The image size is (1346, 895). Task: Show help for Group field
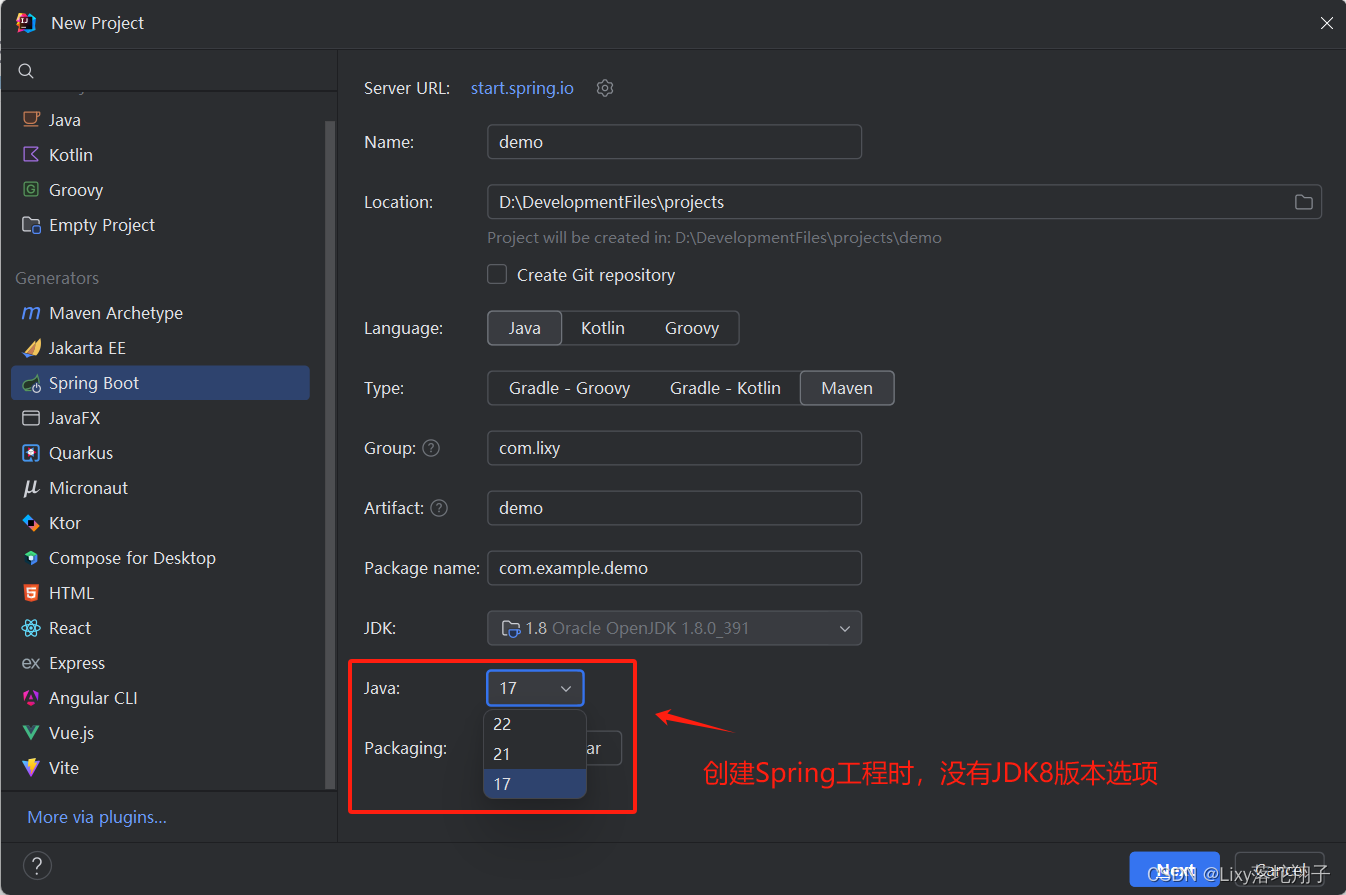431,448
